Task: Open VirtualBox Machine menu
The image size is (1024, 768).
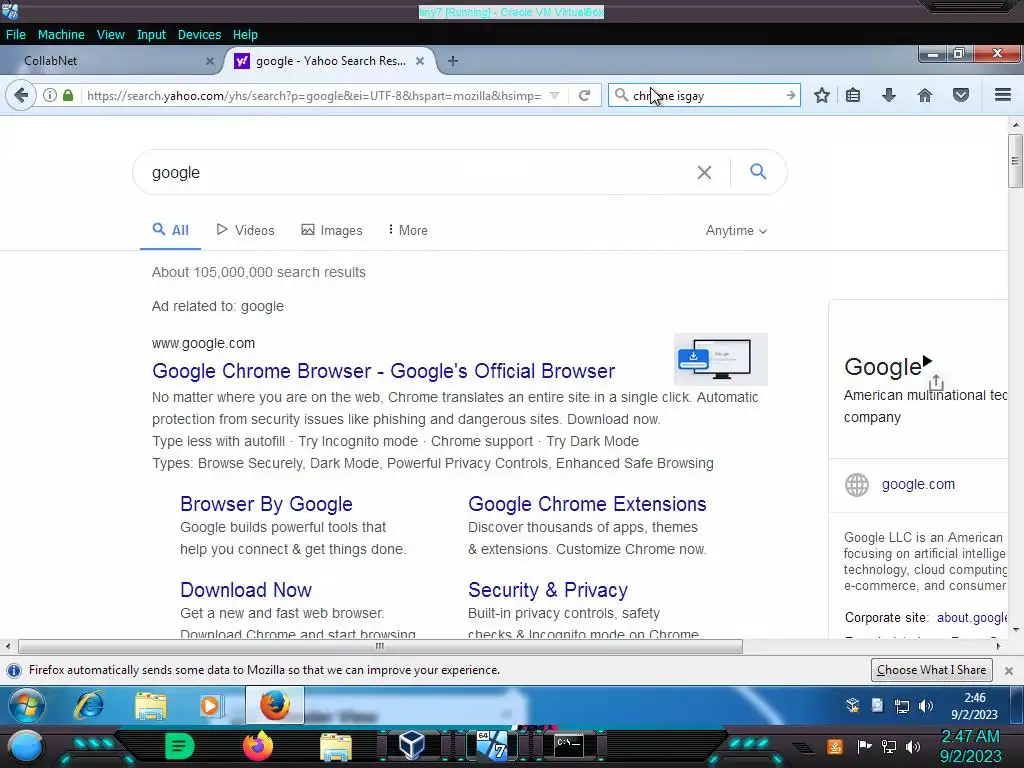Action: click(61, 35)
